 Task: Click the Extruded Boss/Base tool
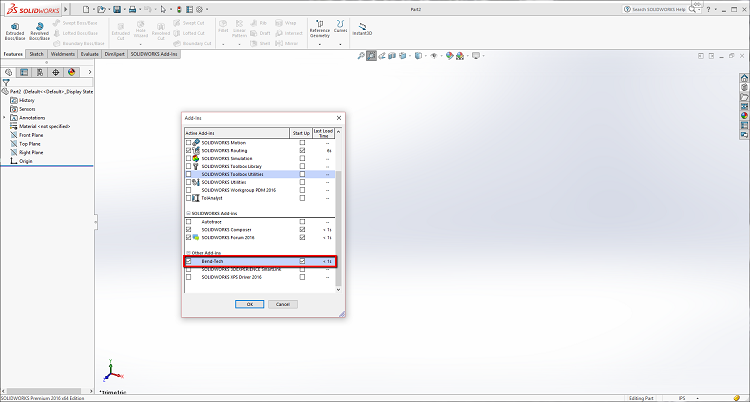pos(15,31)
